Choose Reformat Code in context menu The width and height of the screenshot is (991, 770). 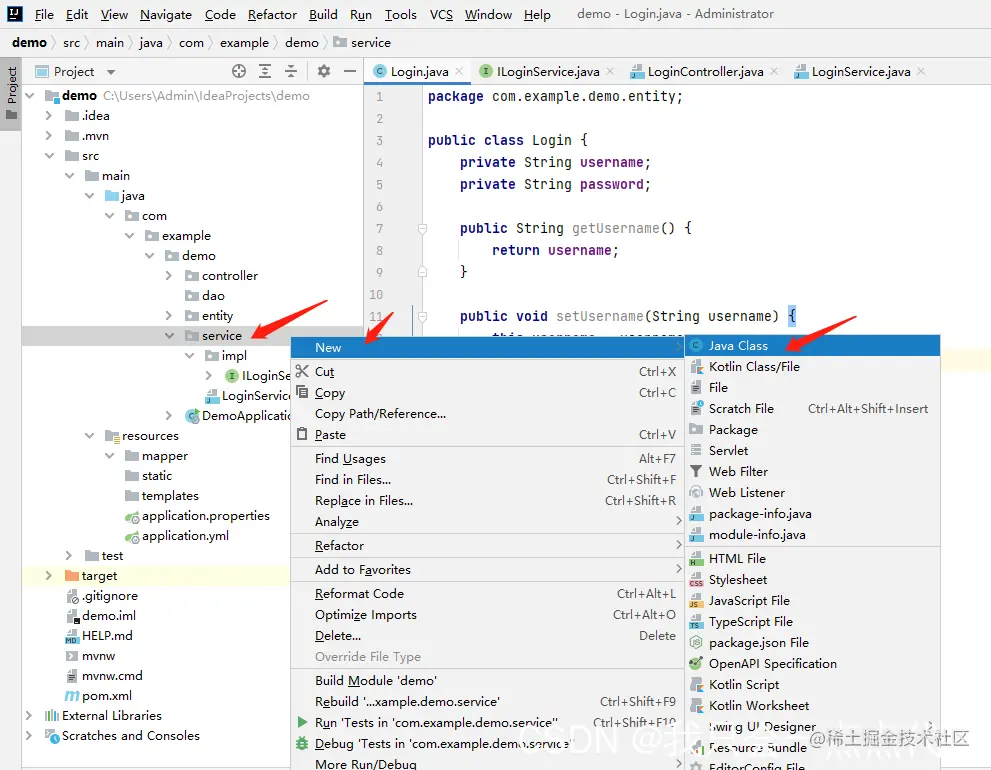point(487,594)
